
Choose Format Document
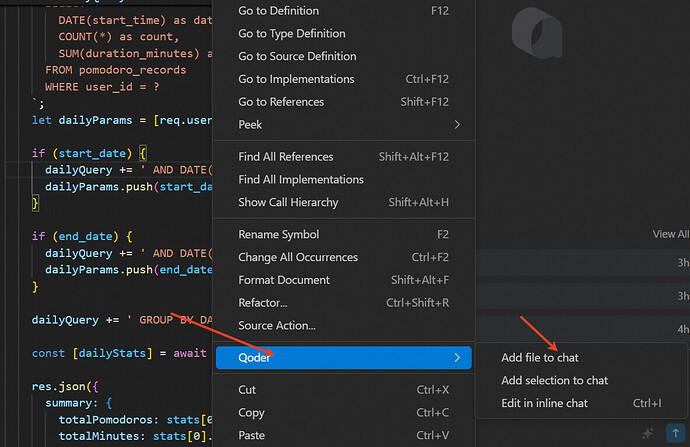[x=344, y=280]
